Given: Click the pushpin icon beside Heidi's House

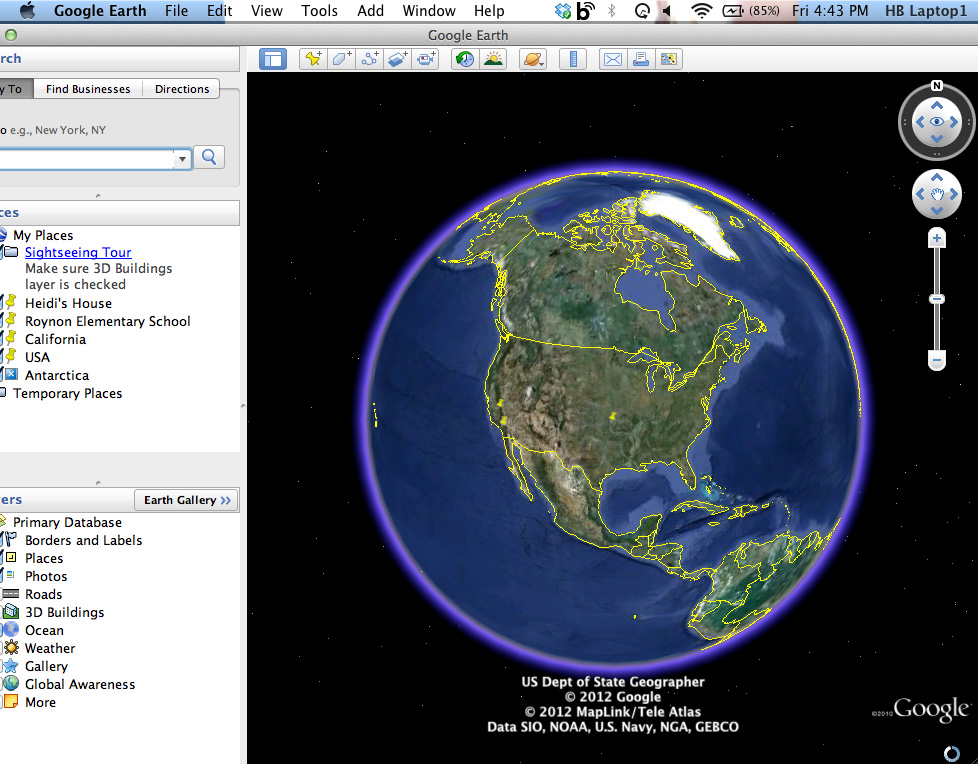Looking at the screenshot, I should tap(11, 302).
